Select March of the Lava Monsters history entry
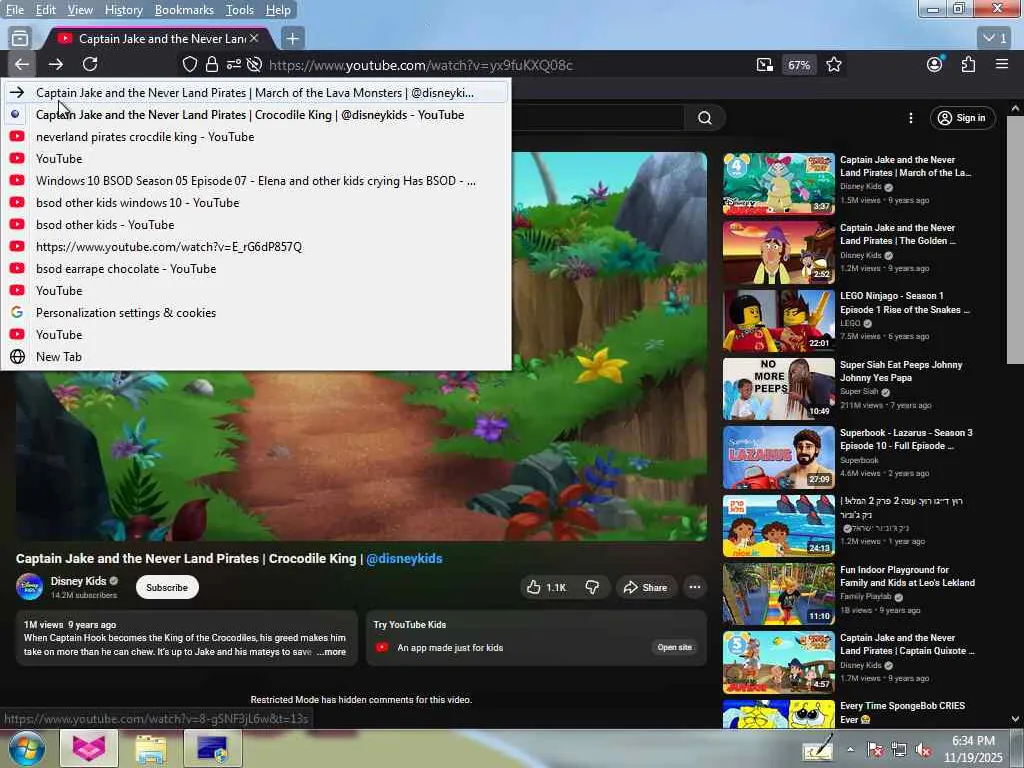This screenshot has height=768, width=1024. pyautogui.click(x=256, y=93)
